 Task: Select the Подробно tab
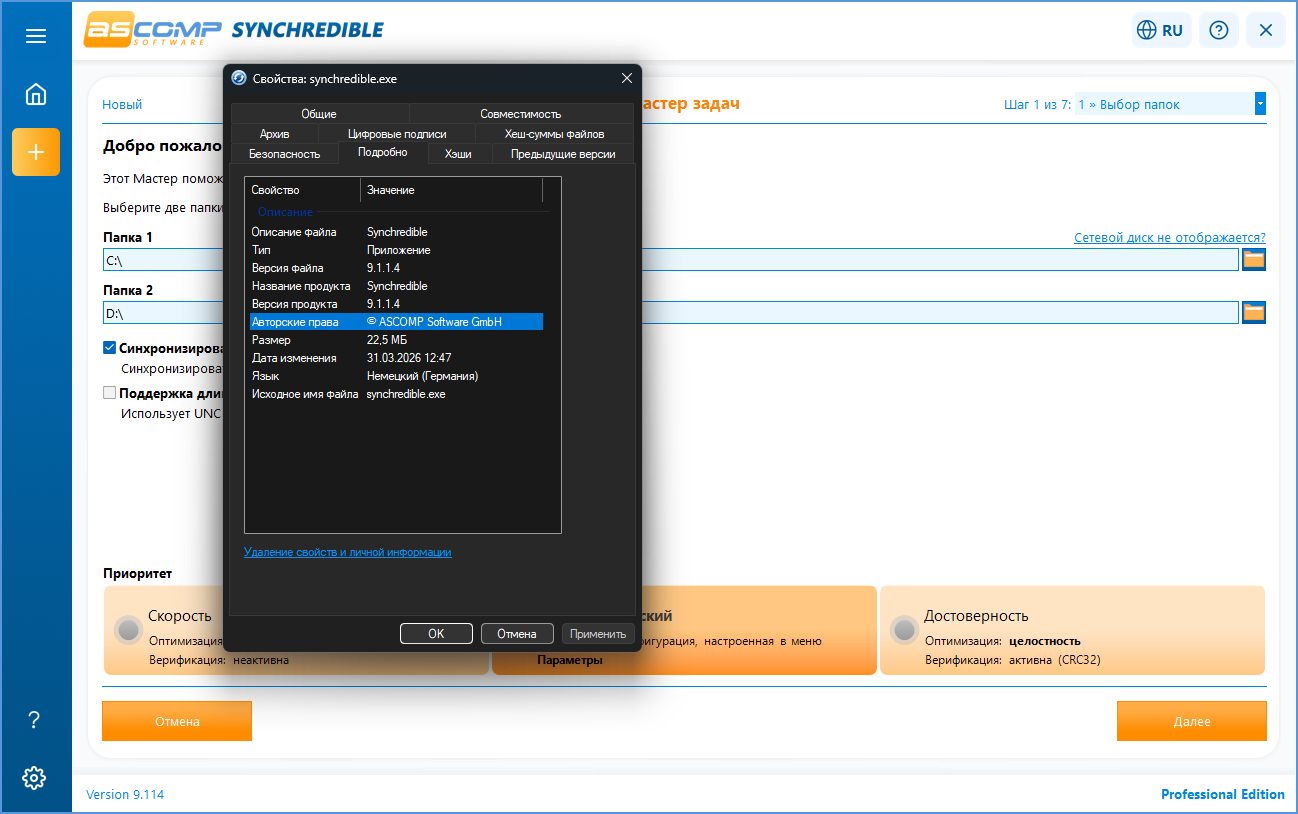[x=383, y=153]
